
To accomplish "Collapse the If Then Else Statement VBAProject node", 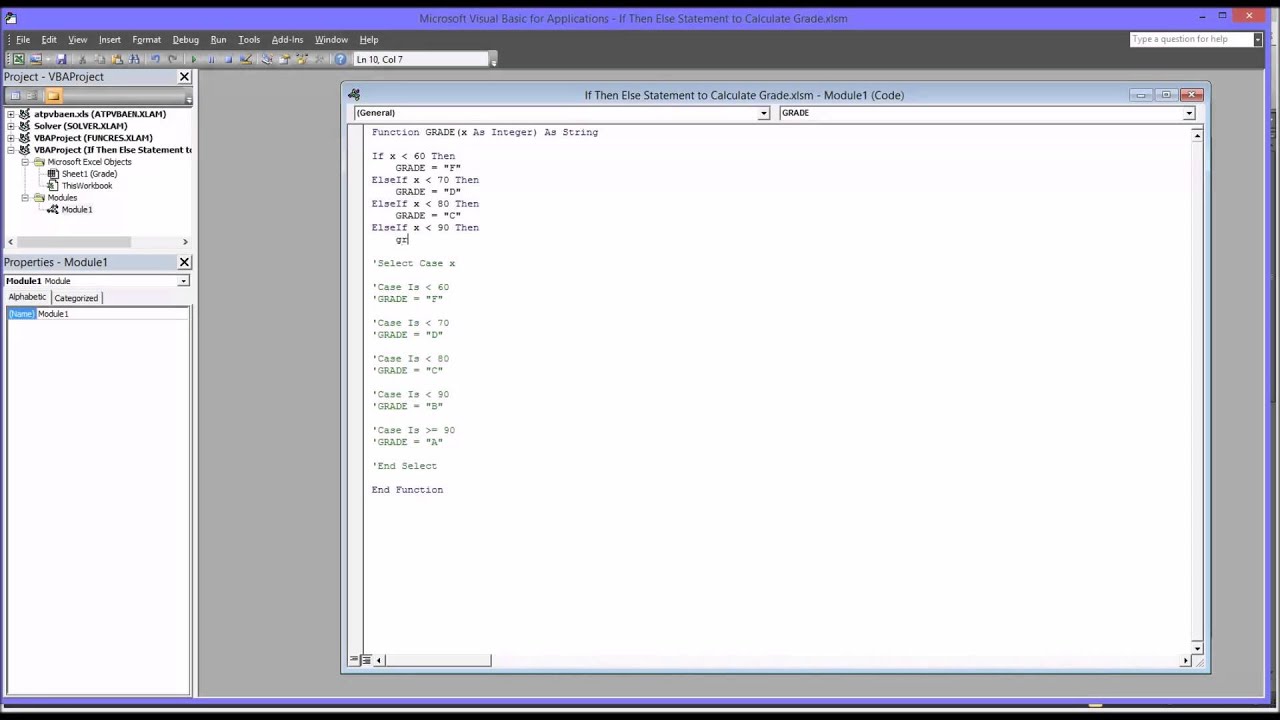I will coord(11,150).
